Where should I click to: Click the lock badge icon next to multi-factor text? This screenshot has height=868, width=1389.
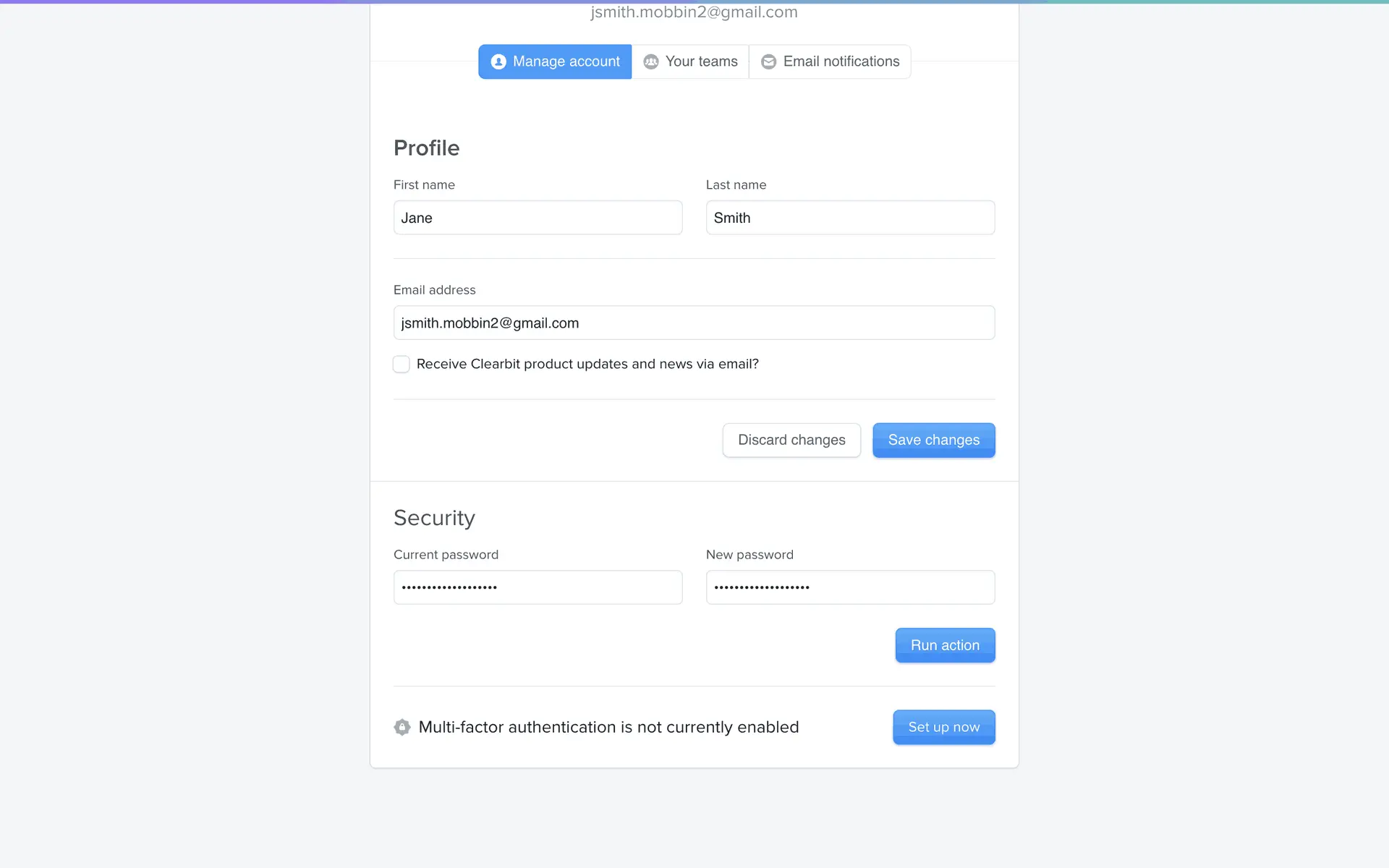(x=402, y=727)
